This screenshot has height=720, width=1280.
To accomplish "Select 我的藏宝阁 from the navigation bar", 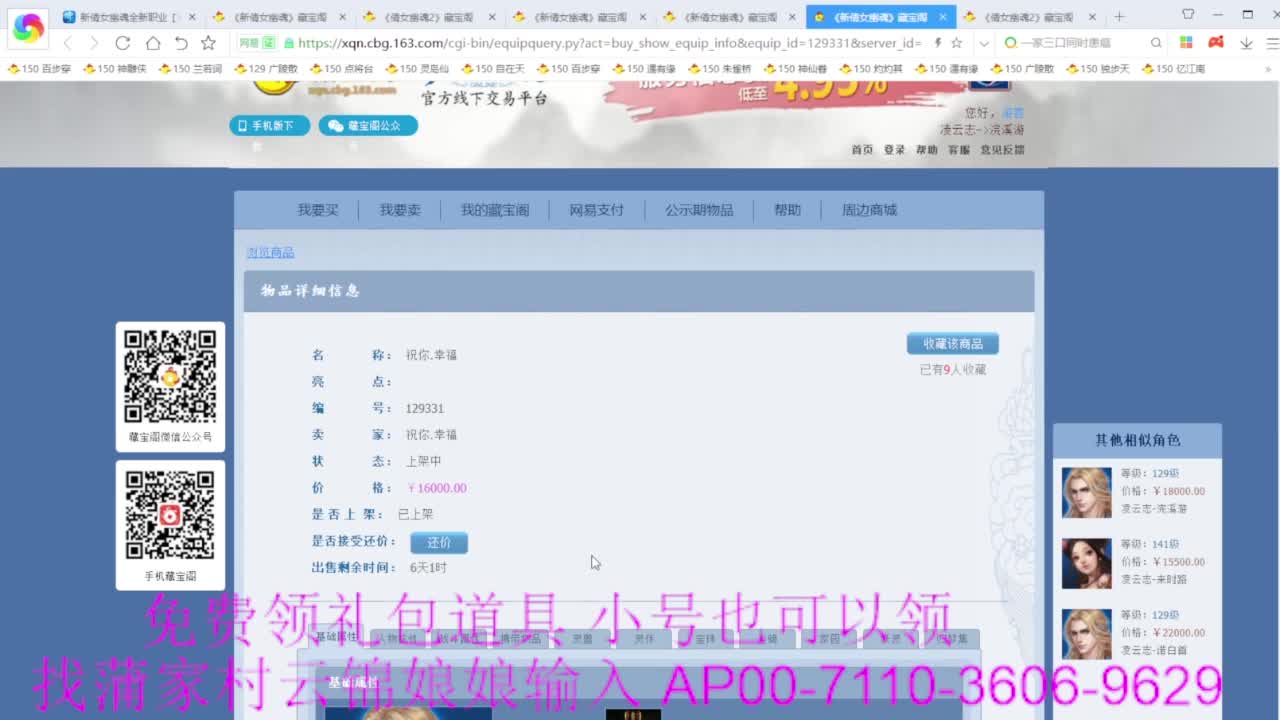I will (497, 210).
